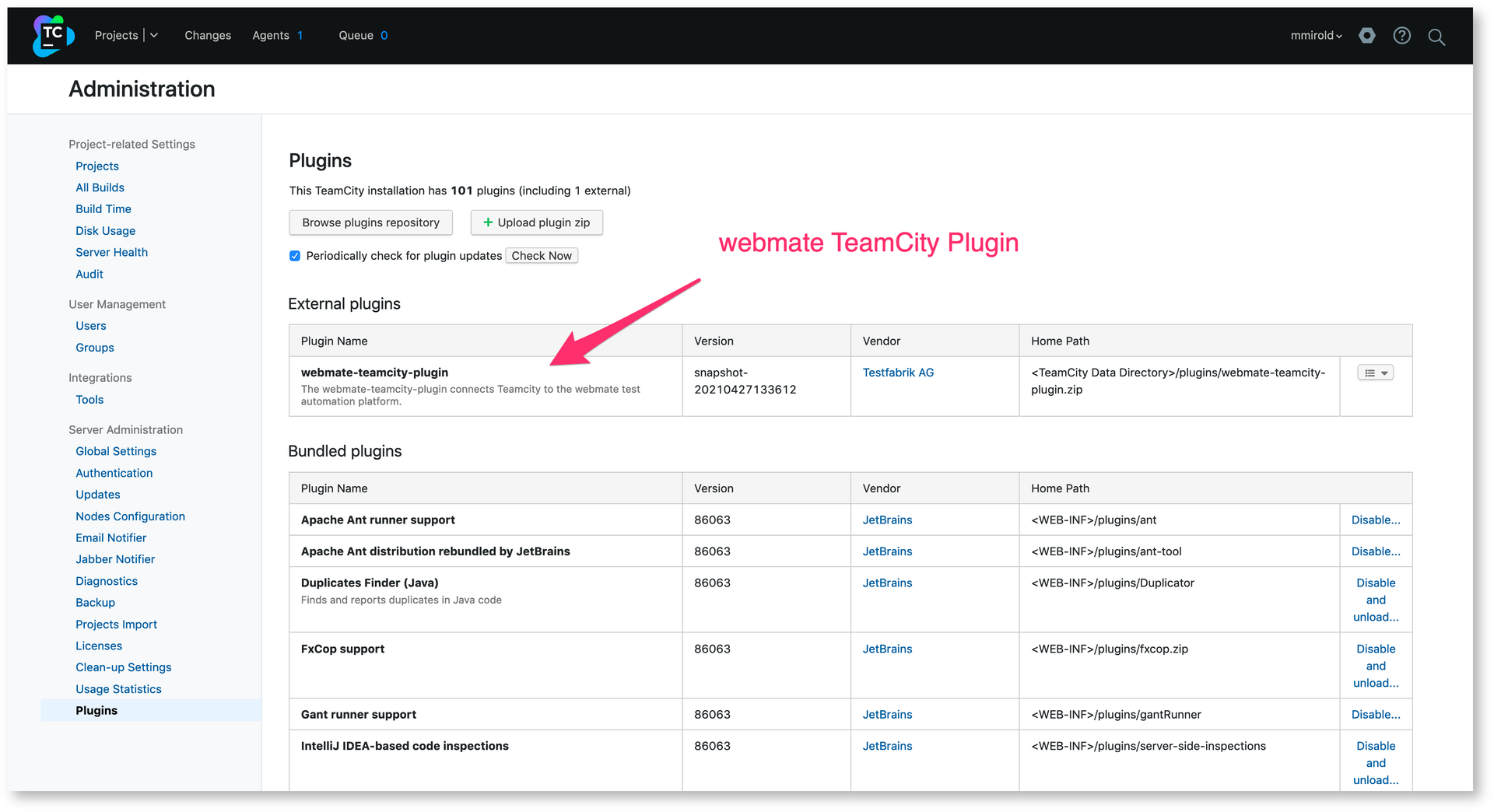Open the Testfabrik AG vendor link

coord(898,373)
